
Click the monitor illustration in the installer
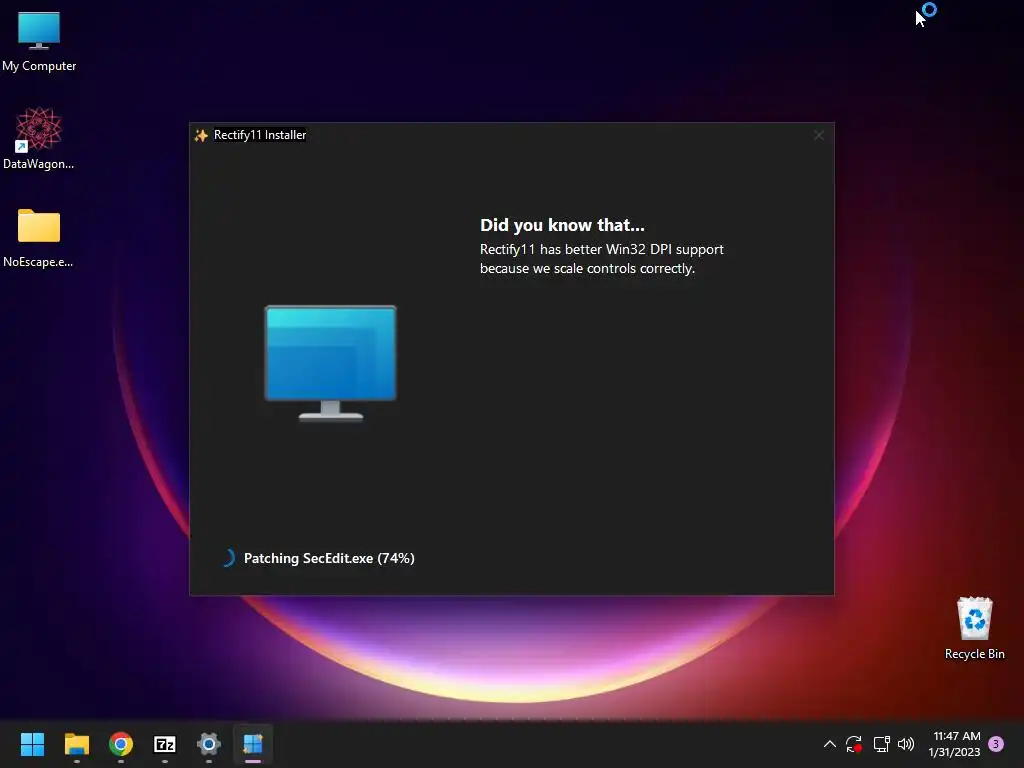tap(330, 362)
